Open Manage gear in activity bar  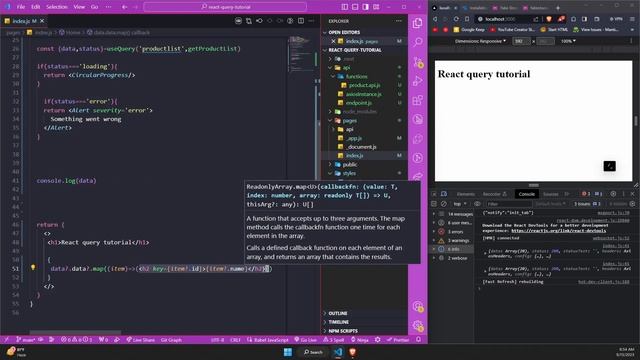tap(418, 325)
